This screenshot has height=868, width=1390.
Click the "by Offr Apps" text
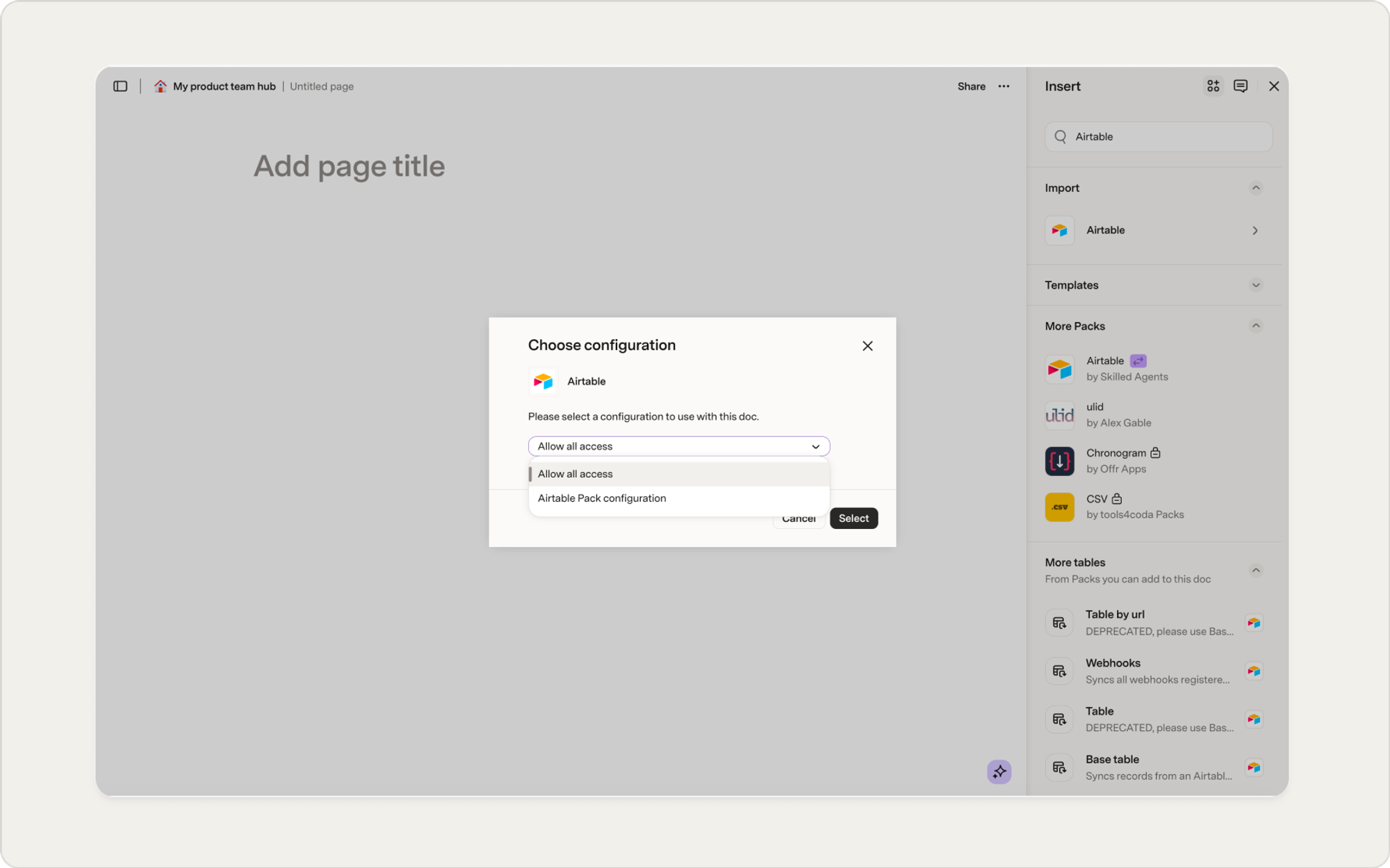1116,468
